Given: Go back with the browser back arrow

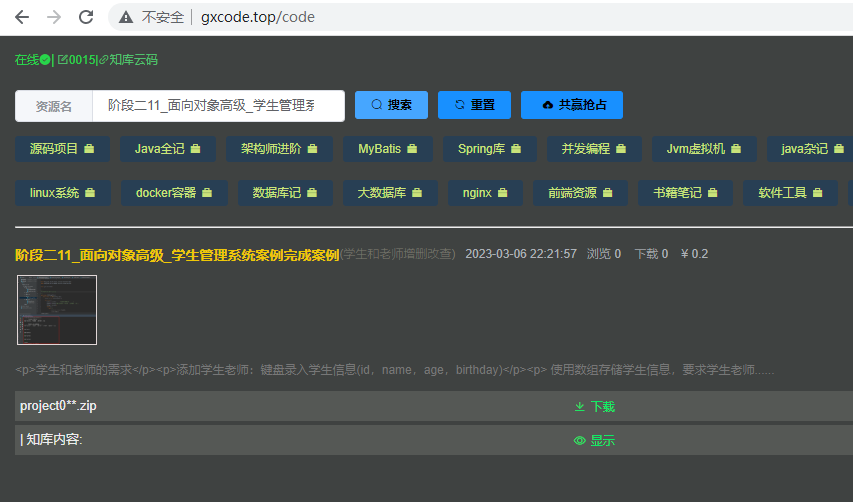Looking at the screenshot, I should tap(22, 17).
